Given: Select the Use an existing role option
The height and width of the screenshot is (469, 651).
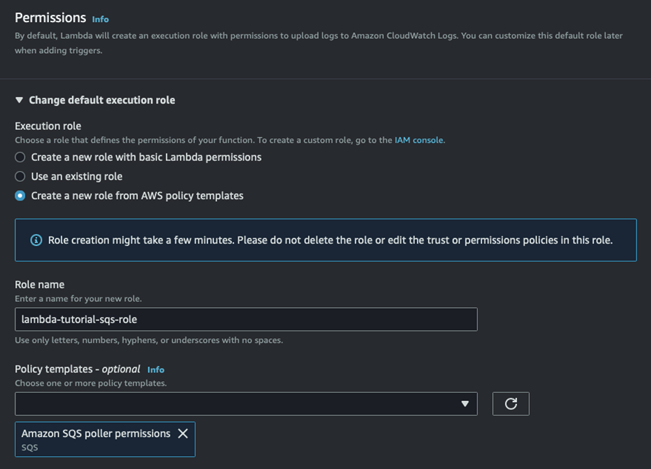Looking at the screenshot, I should pyautogui.click(x=20, y=176).
